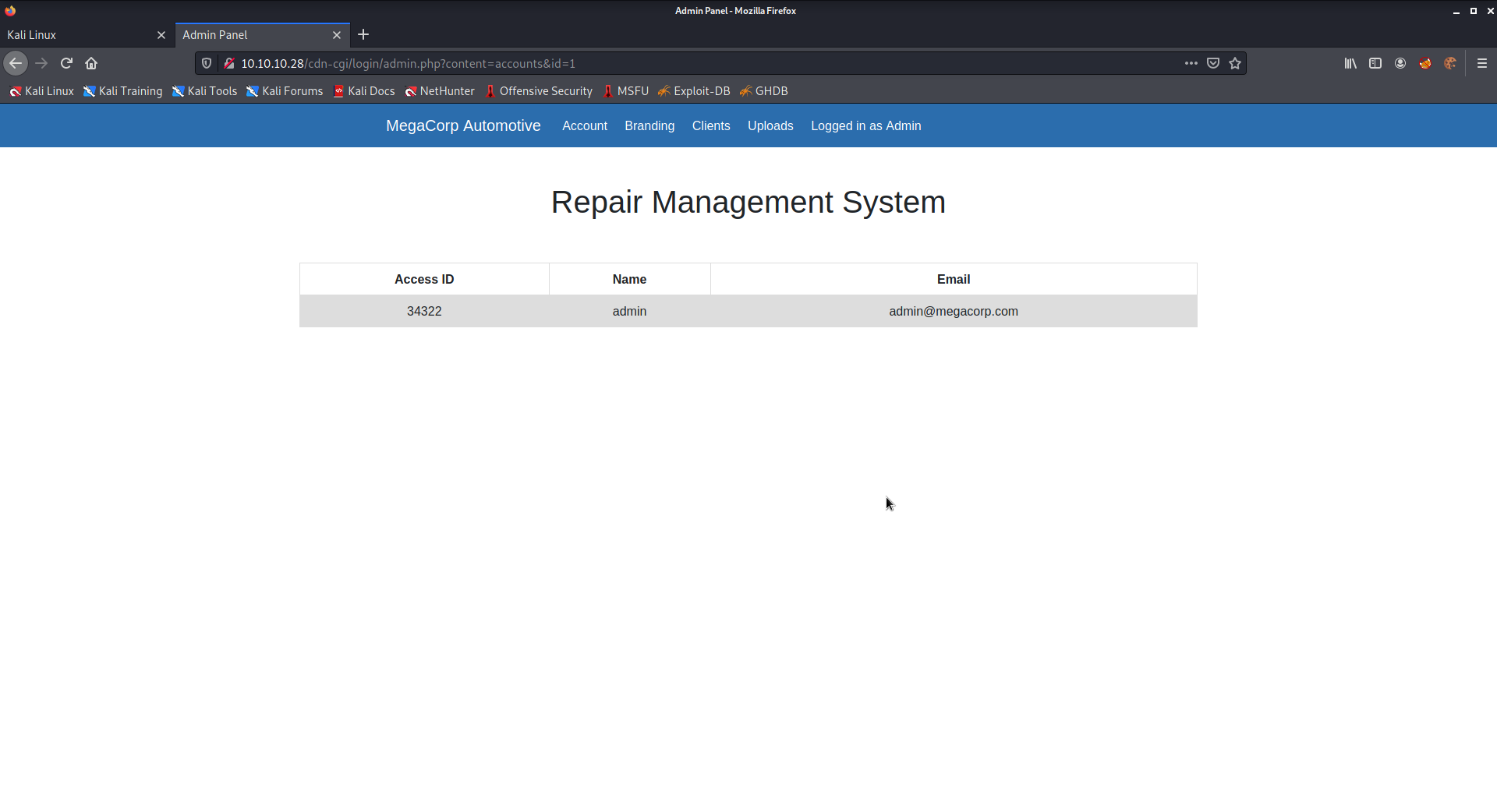The width and height of the screenshot is (1497, 812).
Task: Open the Clients menu item
Action: 711,125
